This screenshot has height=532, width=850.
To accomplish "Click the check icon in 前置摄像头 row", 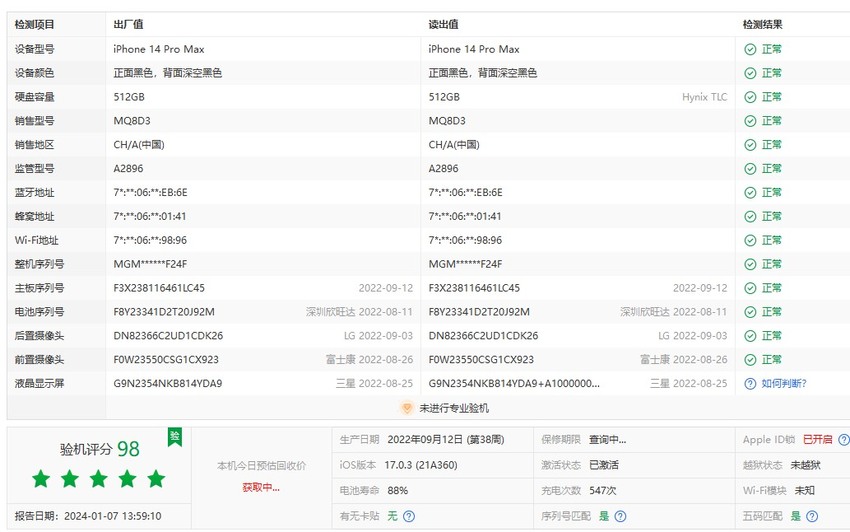I will point(750,360).
